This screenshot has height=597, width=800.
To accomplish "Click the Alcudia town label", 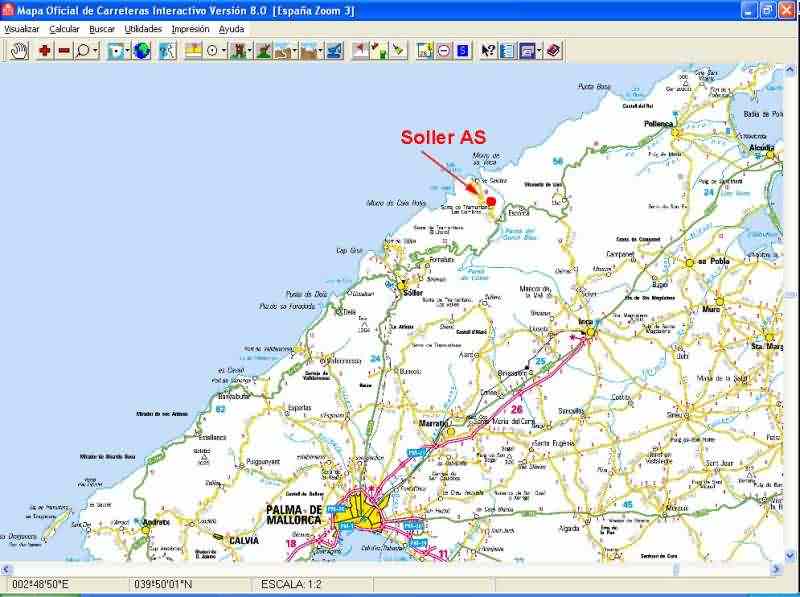I will pyautogui.click(x=762, y=147).
